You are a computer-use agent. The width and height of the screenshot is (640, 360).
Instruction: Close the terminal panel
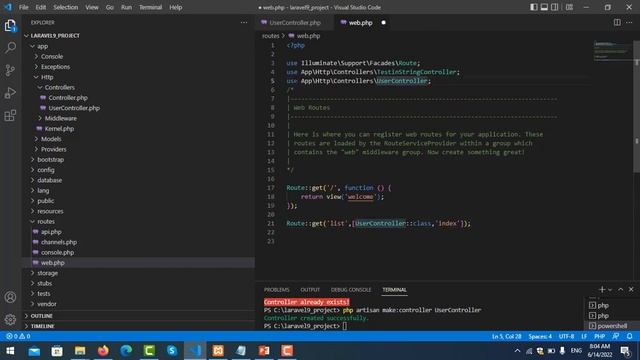631,289
